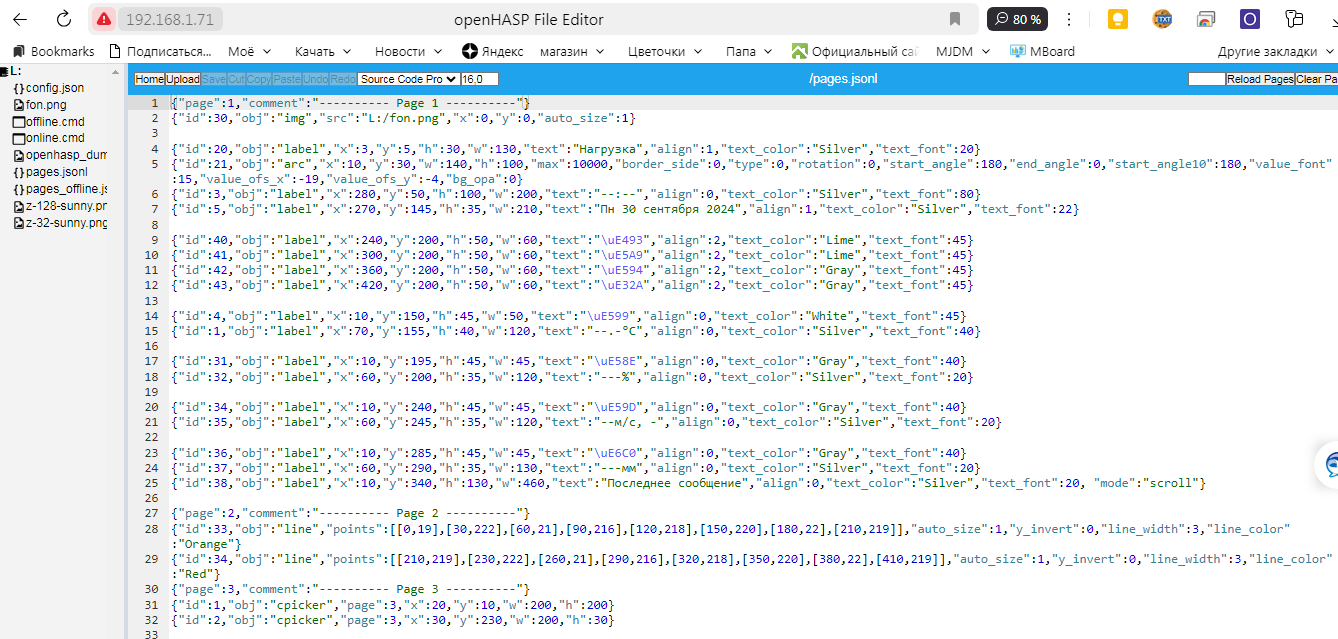
Task: Click the Paste toolbar button
Action: click(287, 79)
